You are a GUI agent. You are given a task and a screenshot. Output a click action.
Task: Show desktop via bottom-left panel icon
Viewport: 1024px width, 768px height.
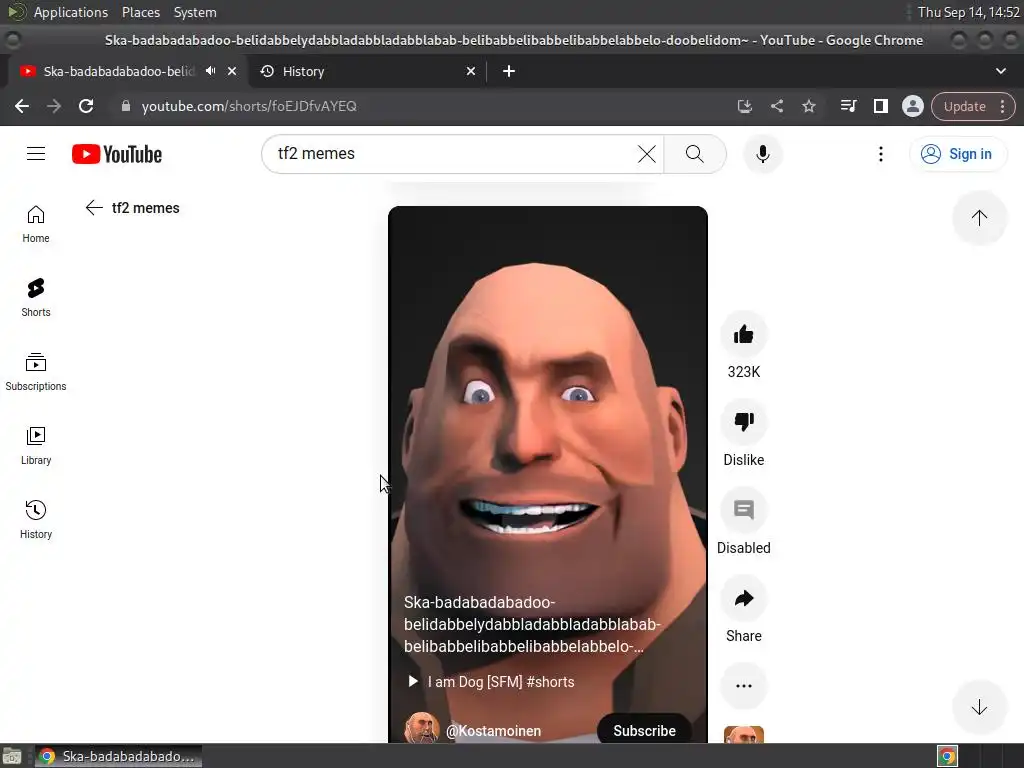coord(12,756)
